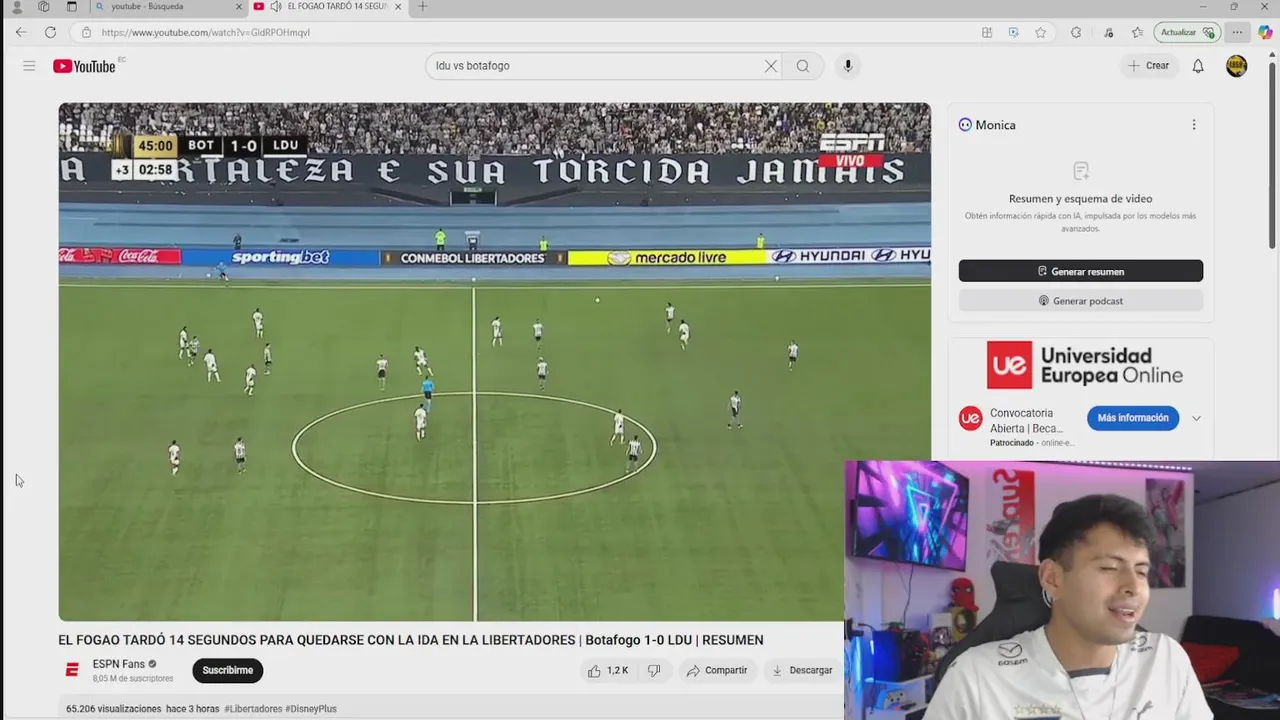This screenshot has width=1280, height=720.
Task: Open browser settings three-dot menu
Action: [1237, 32]
